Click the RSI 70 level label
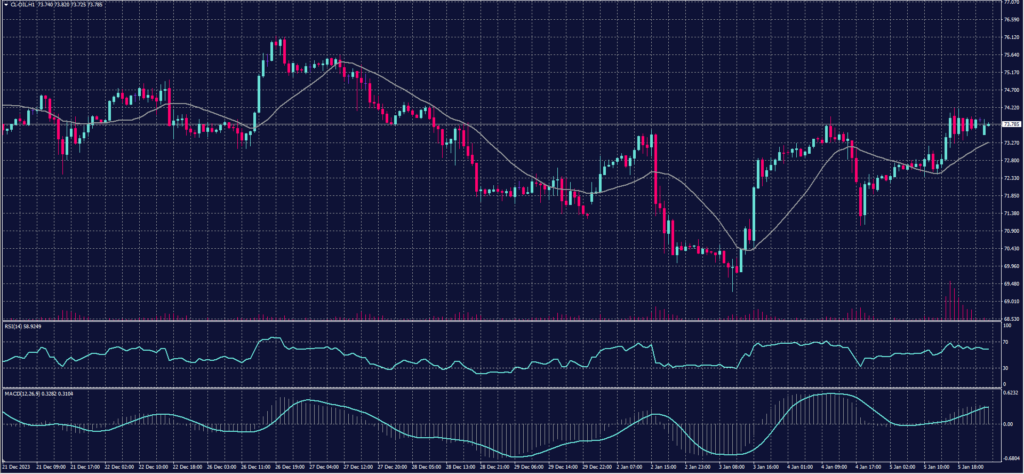The image size is (1024, 474). (1005, 341)
